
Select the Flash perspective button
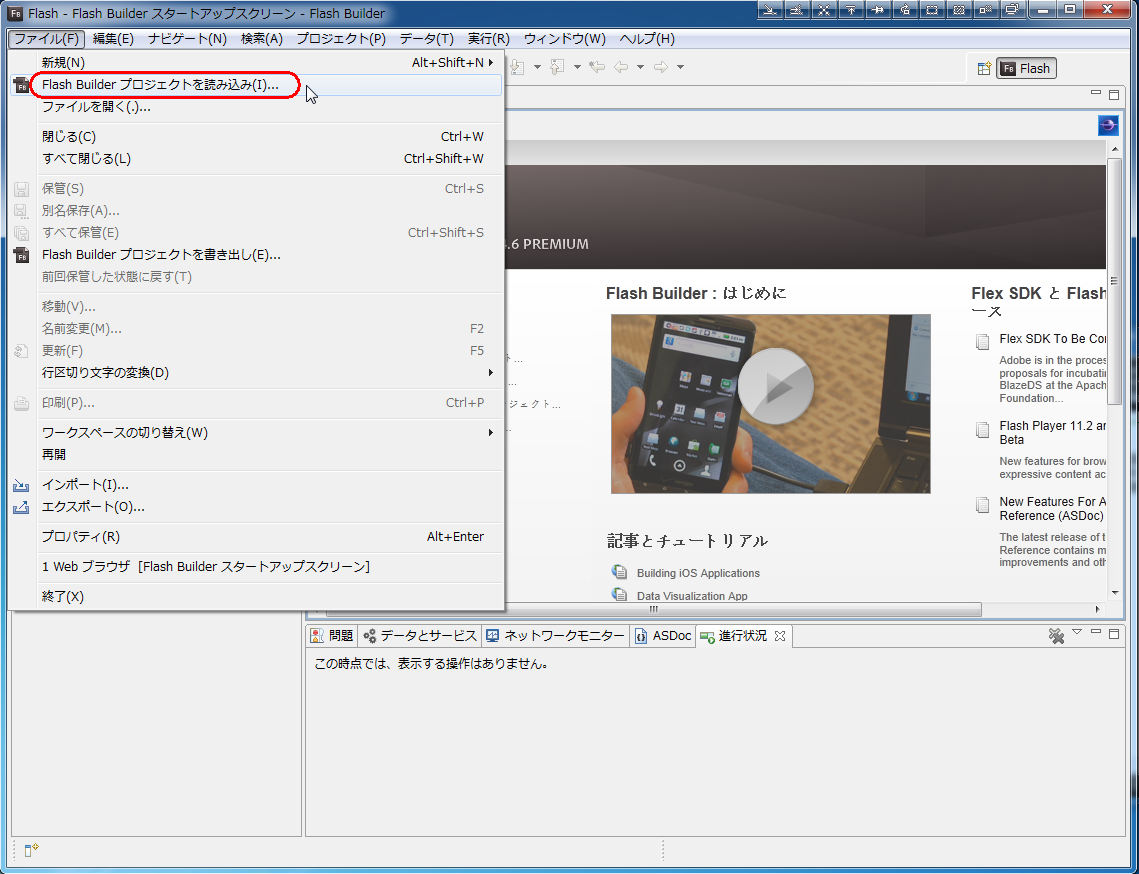coord(1026,68)
